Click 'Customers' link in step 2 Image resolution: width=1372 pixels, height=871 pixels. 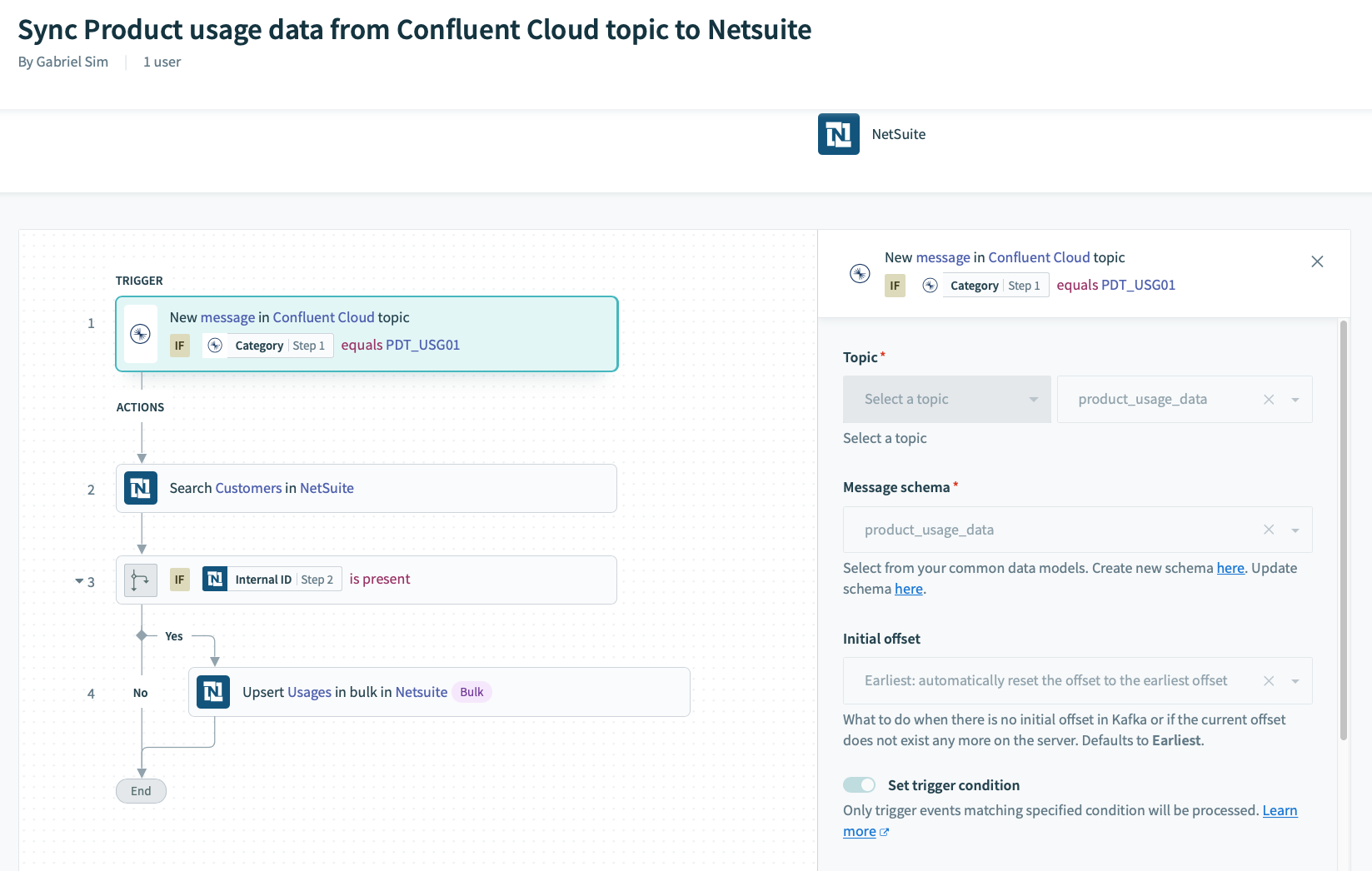[249, 488]
